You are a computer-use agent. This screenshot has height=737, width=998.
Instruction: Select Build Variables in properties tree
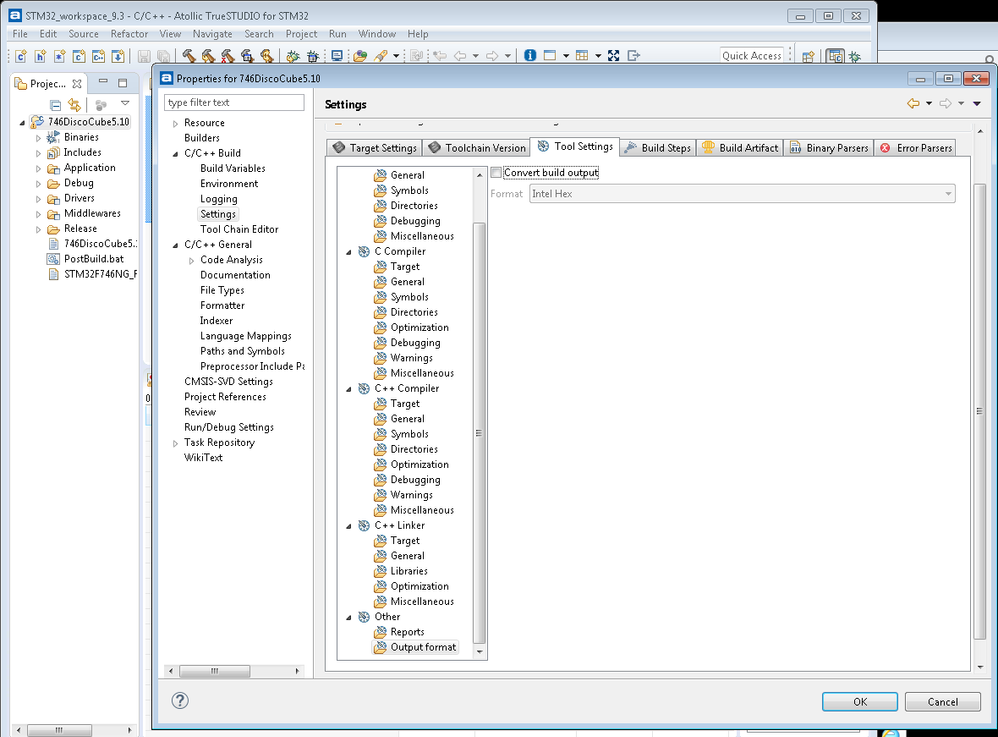[232, 168]
